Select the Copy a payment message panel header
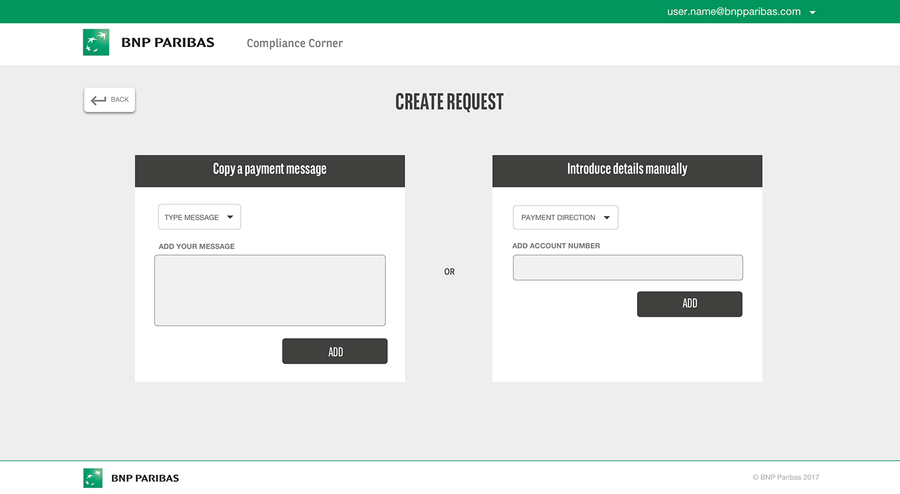 (x=270, y=170)
